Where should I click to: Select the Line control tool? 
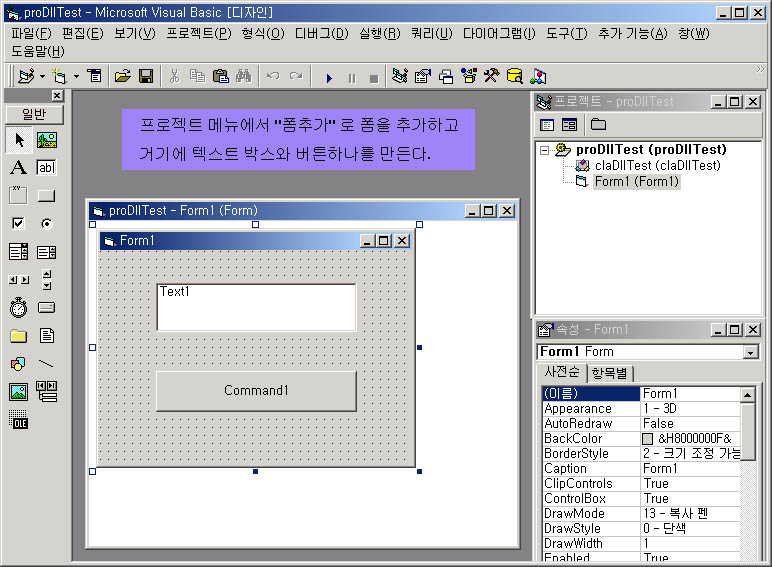pyautogui.click(x=47, y=364)
